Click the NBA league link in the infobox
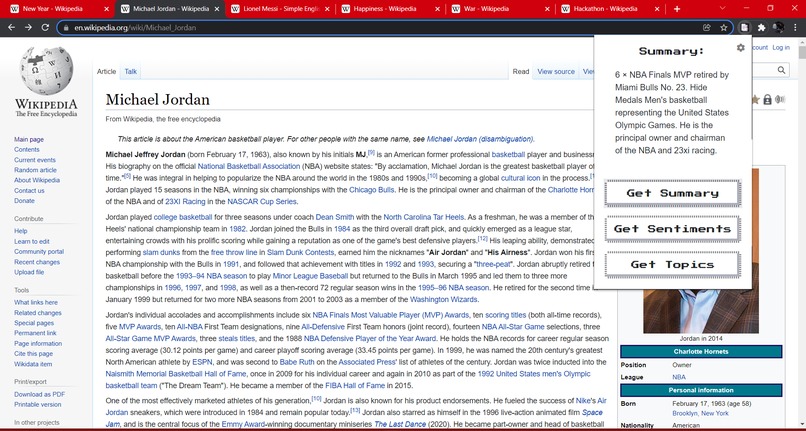Viewport: 806px width, 431px height. [679, 377]
